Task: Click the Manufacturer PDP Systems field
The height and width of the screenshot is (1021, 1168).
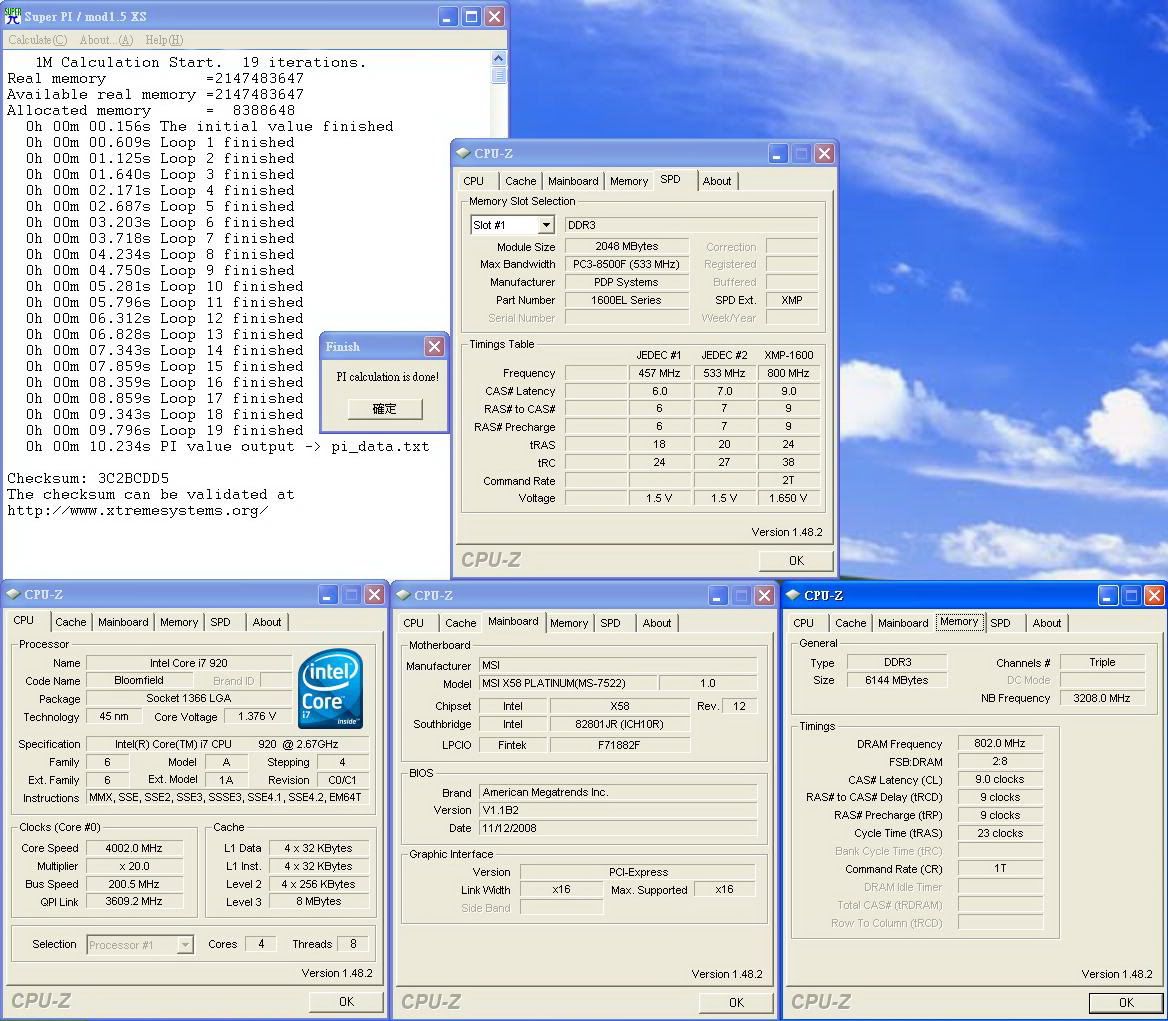Action: (626, 282)
